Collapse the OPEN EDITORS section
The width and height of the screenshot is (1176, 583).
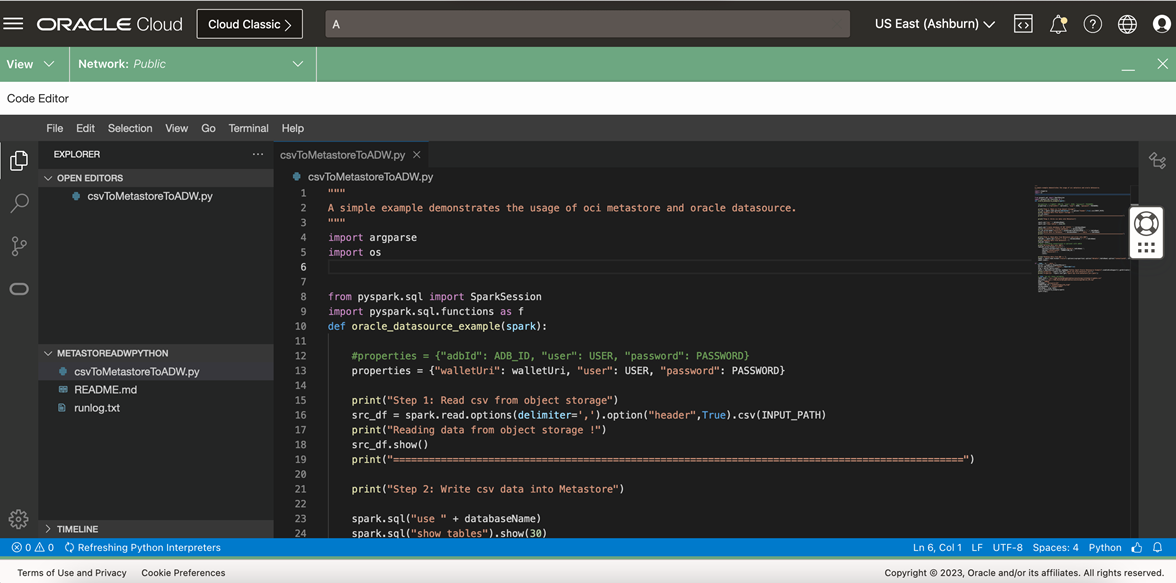(48, 177)
